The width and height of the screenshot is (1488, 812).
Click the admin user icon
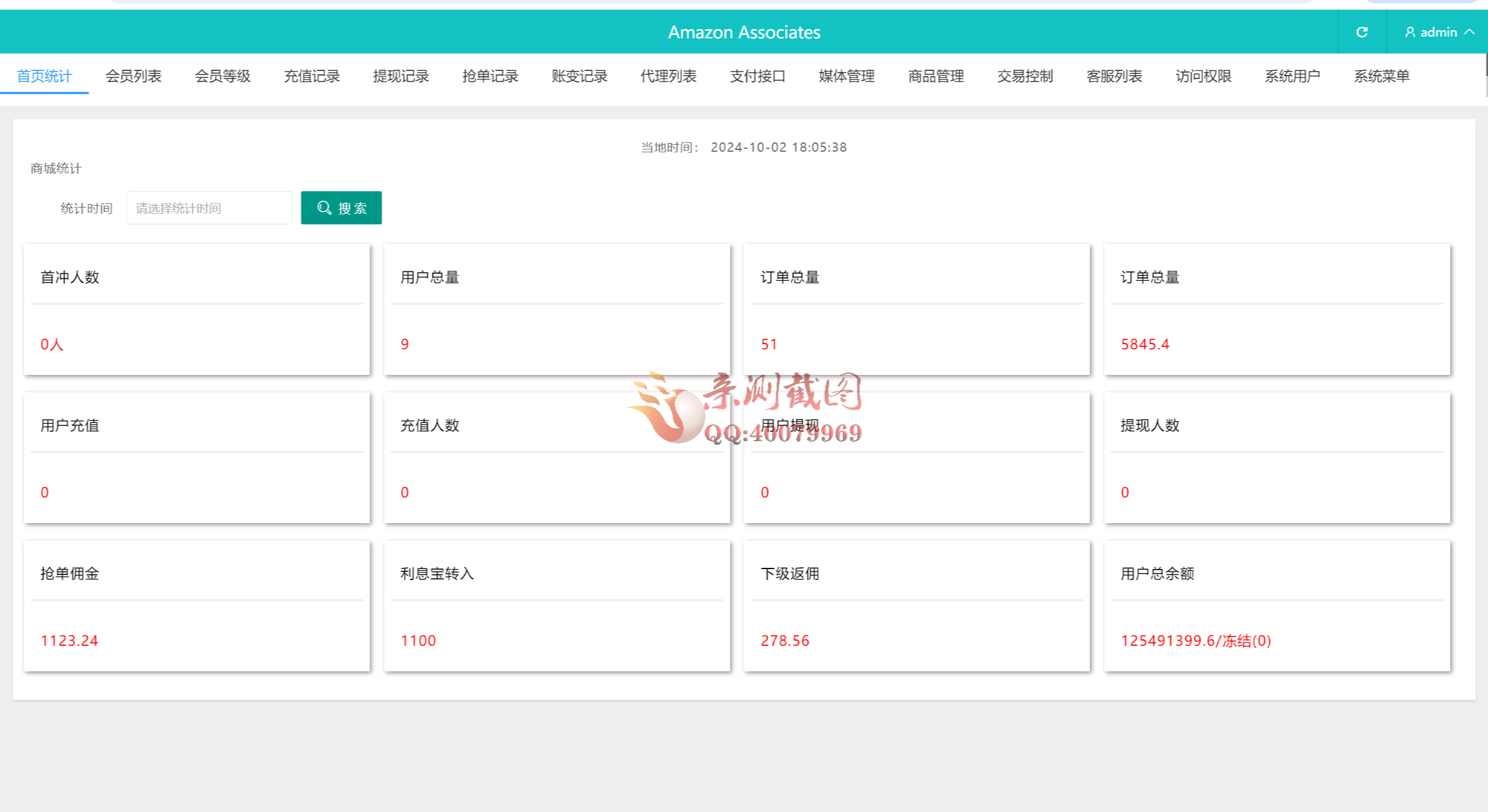1410,32
